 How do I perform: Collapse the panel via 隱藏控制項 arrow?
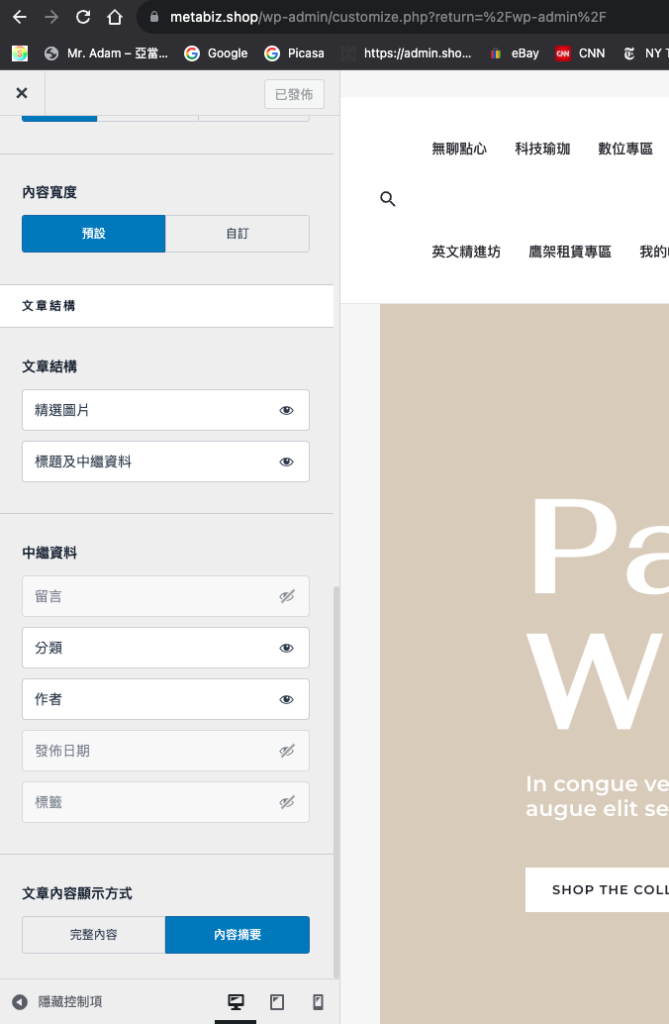coord(20,1001)
